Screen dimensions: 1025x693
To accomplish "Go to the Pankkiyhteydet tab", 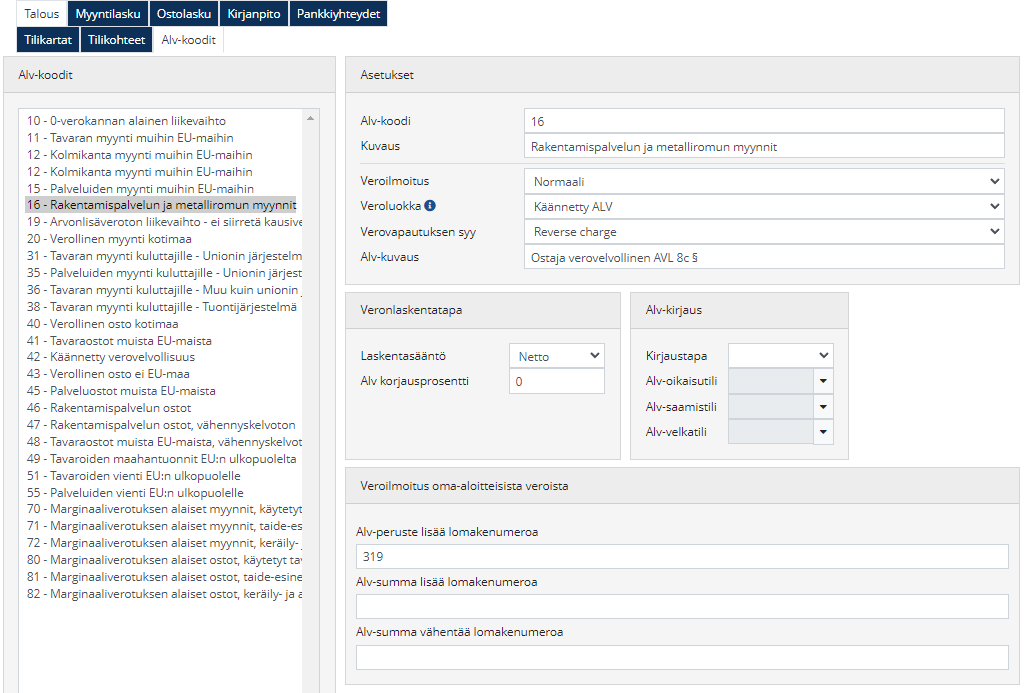I will [x=339, y=14].
